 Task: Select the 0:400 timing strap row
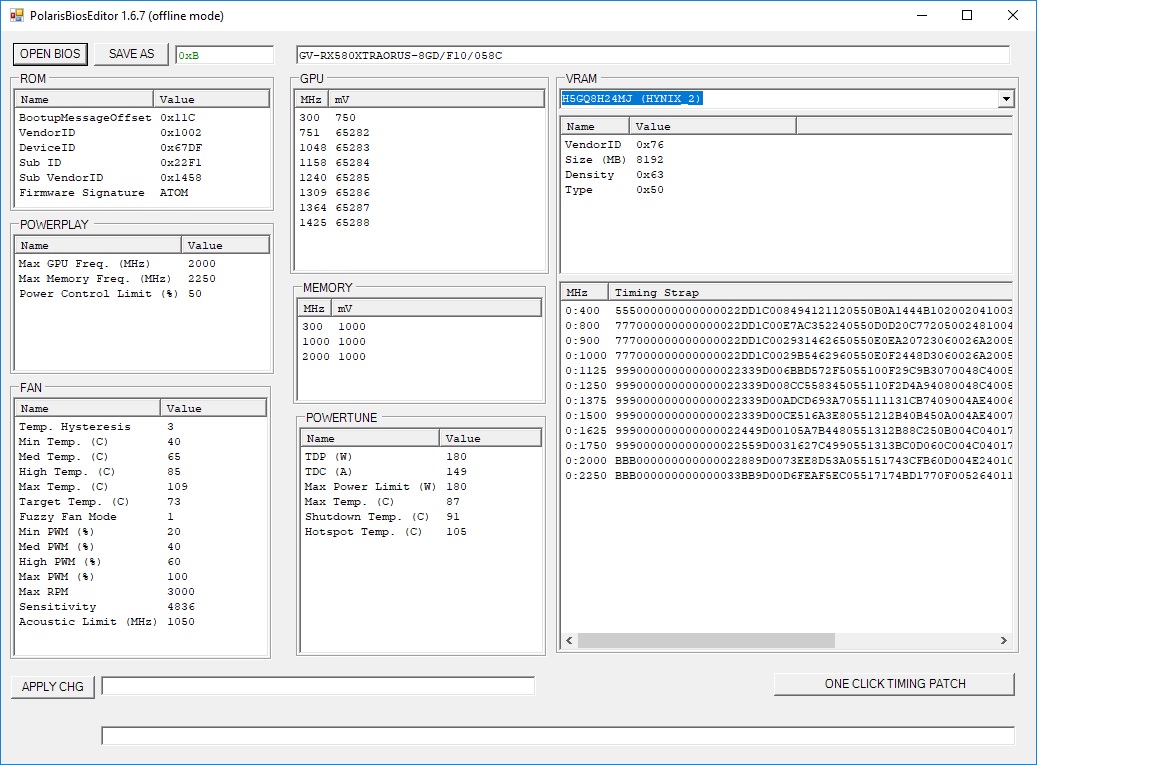[x=787, y=311]
